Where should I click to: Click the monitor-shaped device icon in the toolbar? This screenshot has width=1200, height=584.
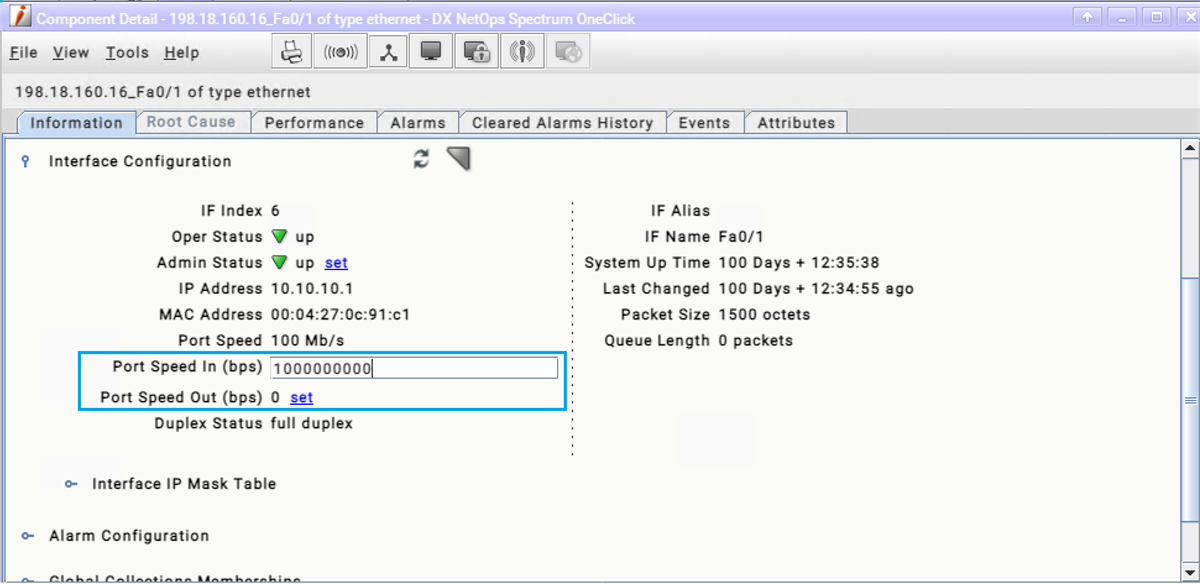tap(431, 50)
